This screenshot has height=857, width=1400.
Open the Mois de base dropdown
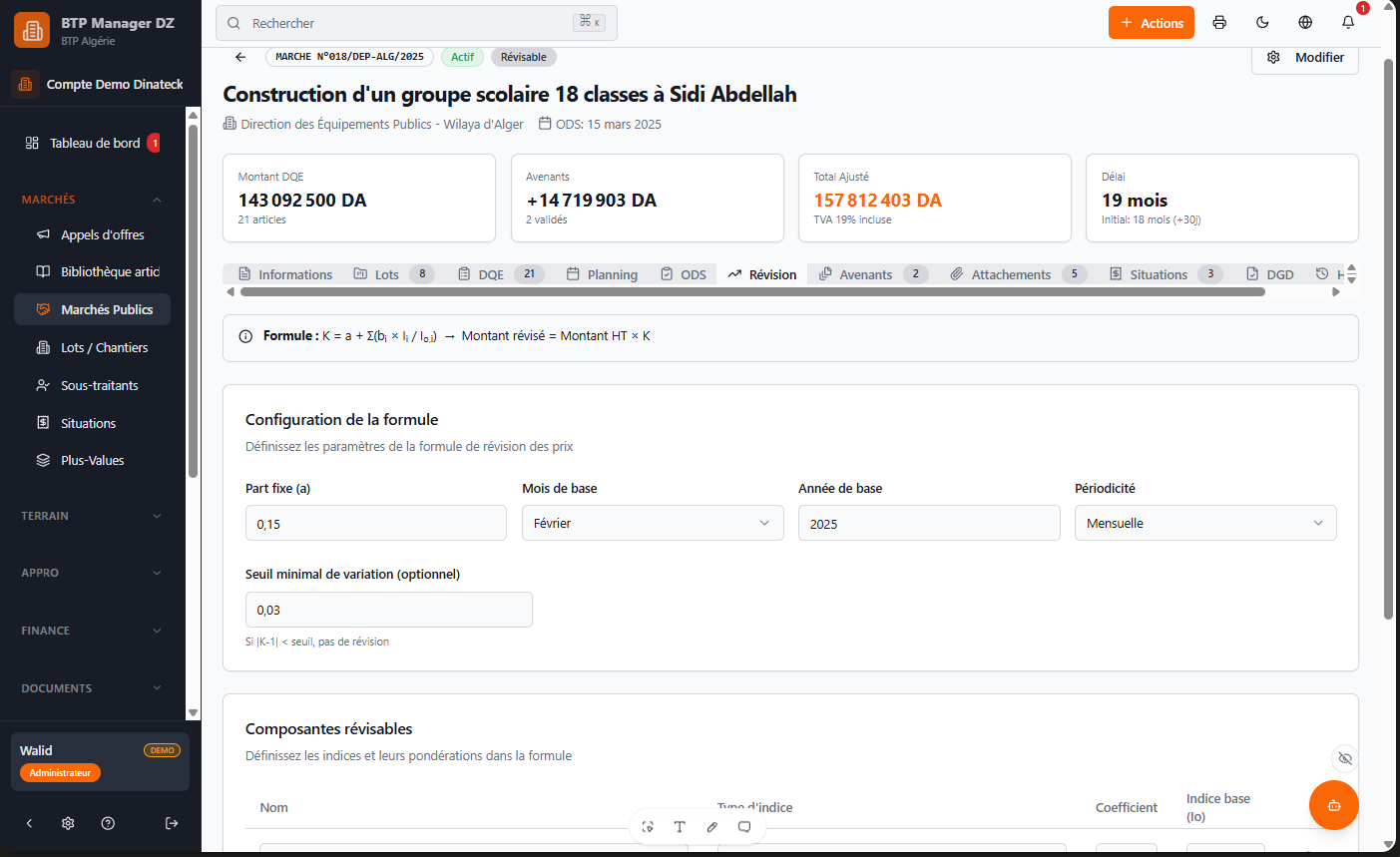(x=653, y=523)
